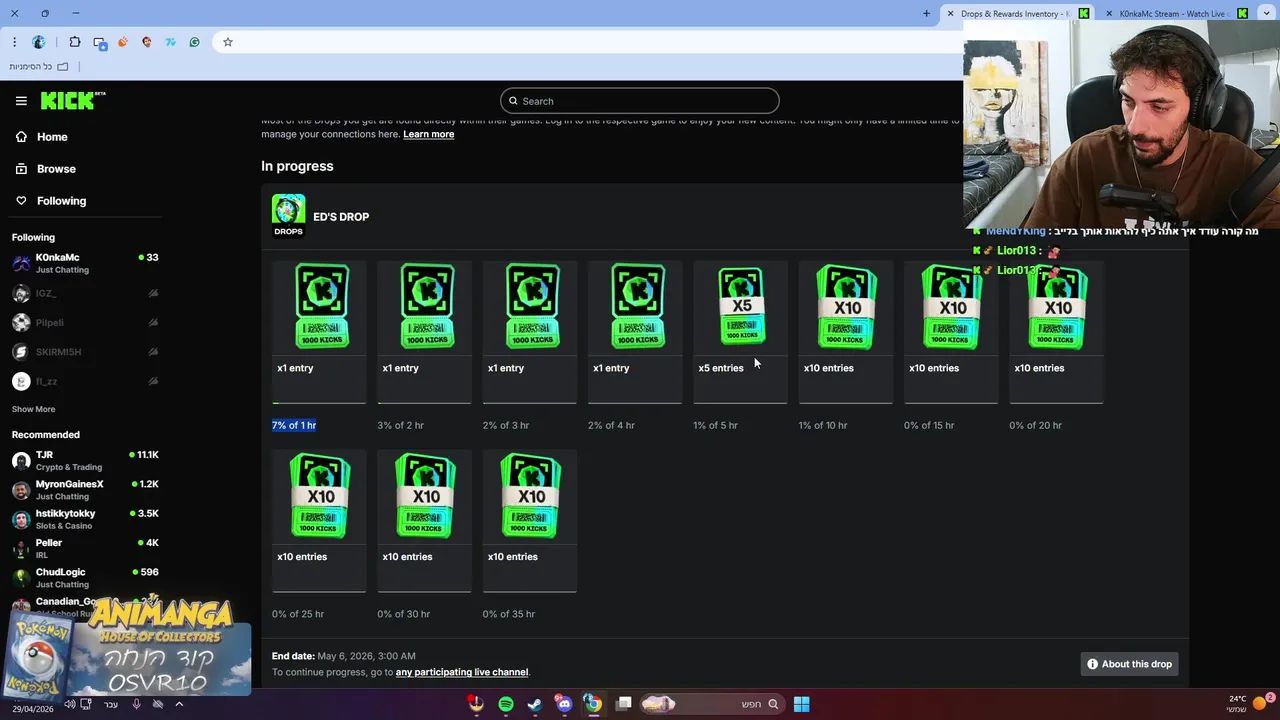Open the Chrome profile avatar
The height and width of the screenshot is (720, 1280).
[39, 42]
